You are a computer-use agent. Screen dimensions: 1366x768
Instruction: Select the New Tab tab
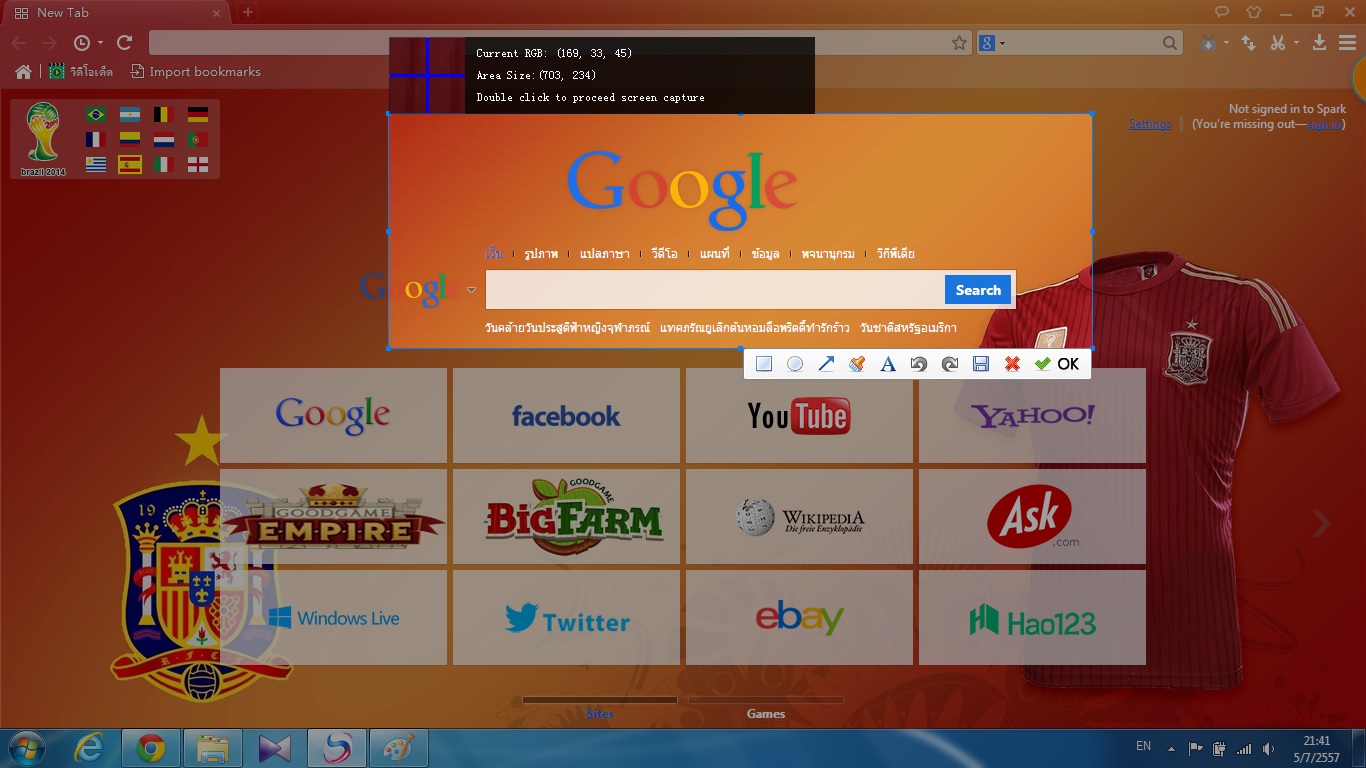coord(117,13)
